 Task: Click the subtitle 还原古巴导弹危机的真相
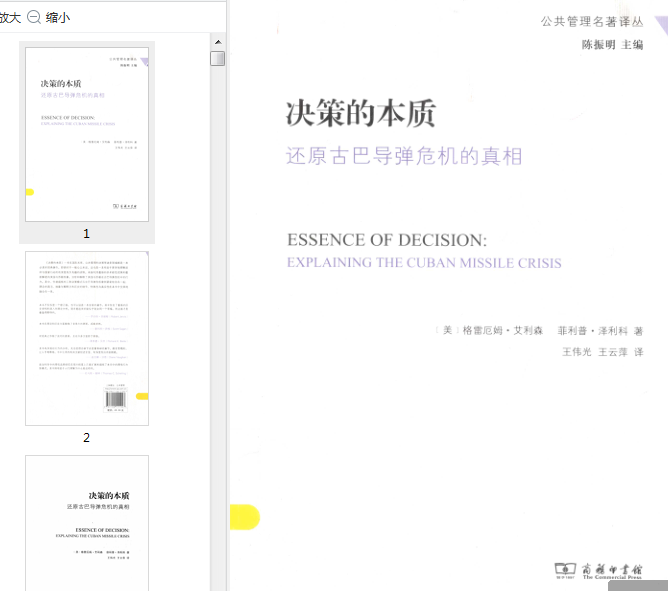click(x=404, y=156)
